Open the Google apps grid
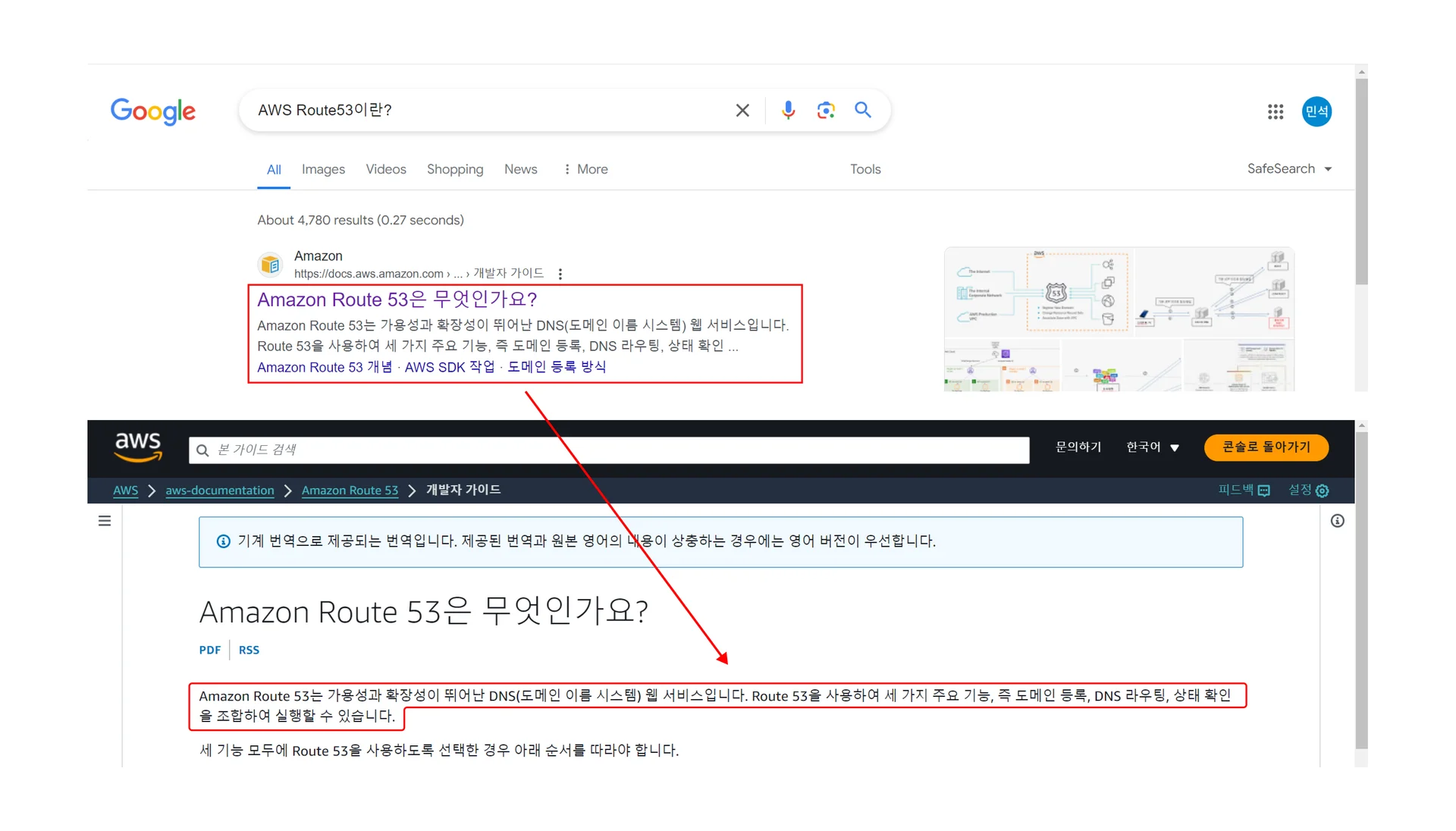The image size is (1456, 831). (x=1275, y=112)
